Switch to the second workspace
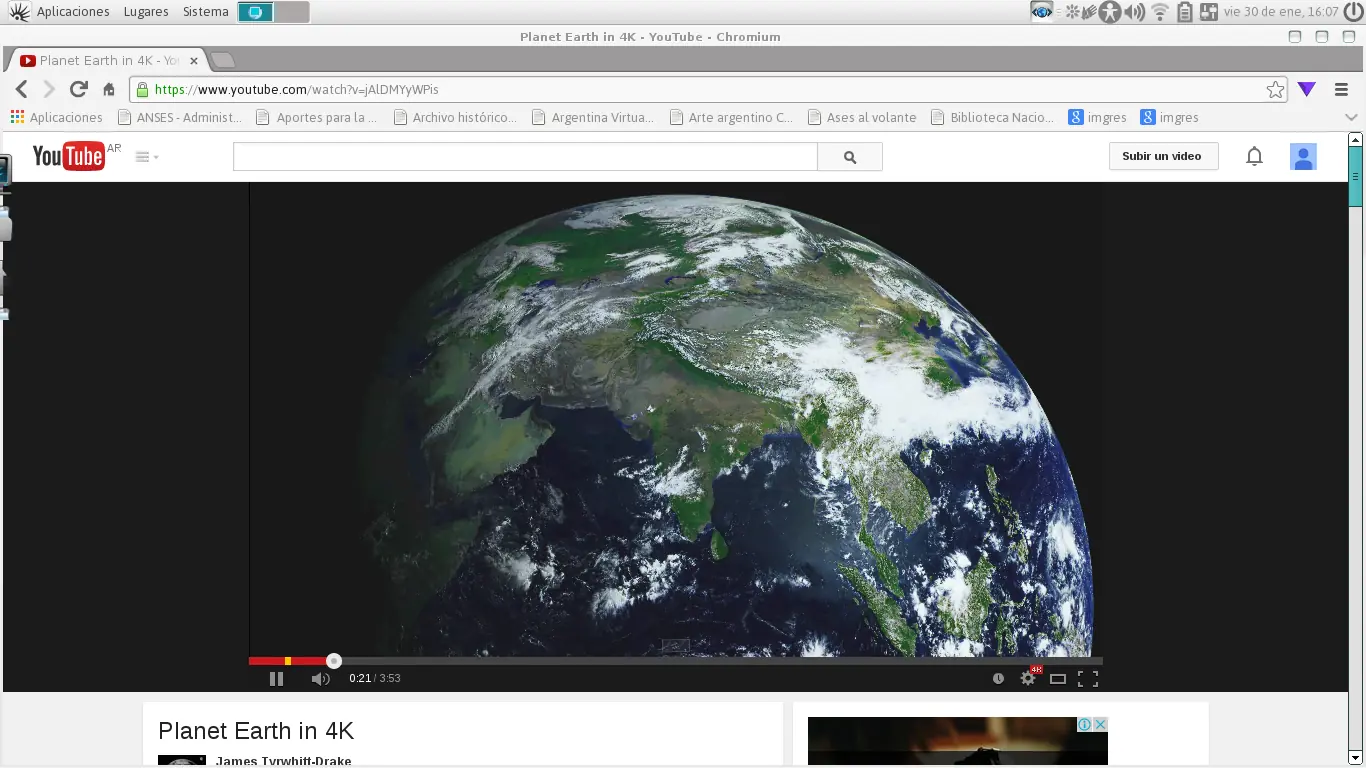Viewport: 1366px width, 768px height. (x=291, y=12)
